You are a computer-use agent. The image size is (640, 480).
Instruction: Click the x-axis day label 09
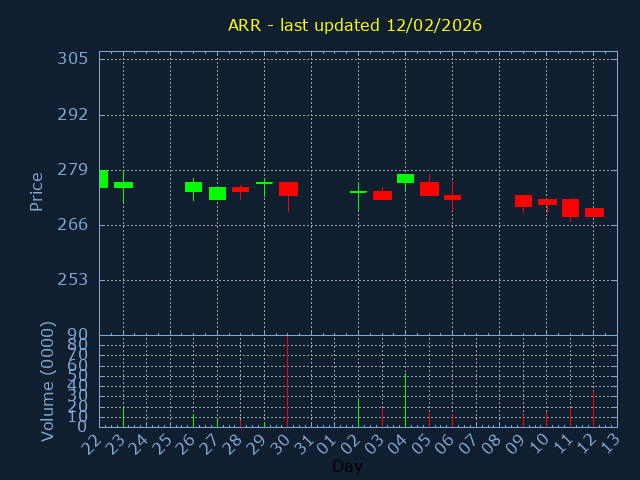(515, 443)
